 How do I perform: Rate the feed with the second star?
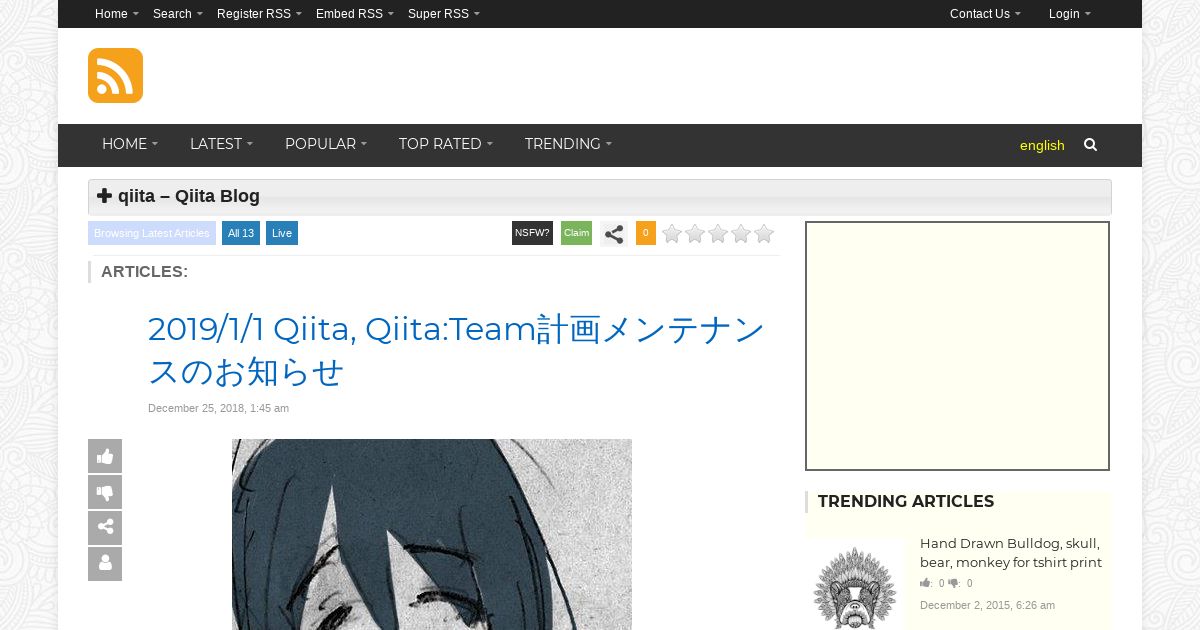695,234
